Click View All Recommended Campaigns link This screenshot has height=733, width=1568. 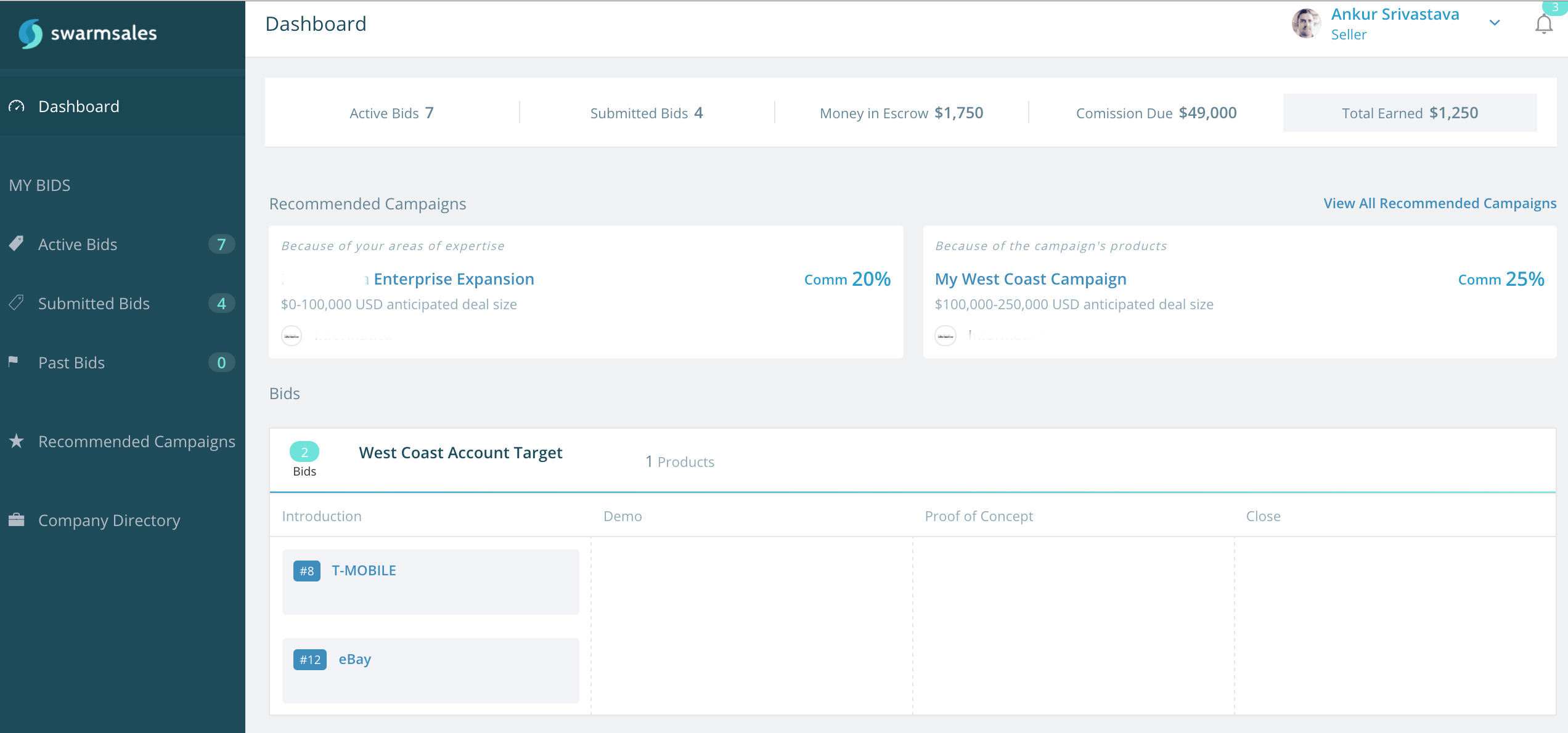(1440, 203)
